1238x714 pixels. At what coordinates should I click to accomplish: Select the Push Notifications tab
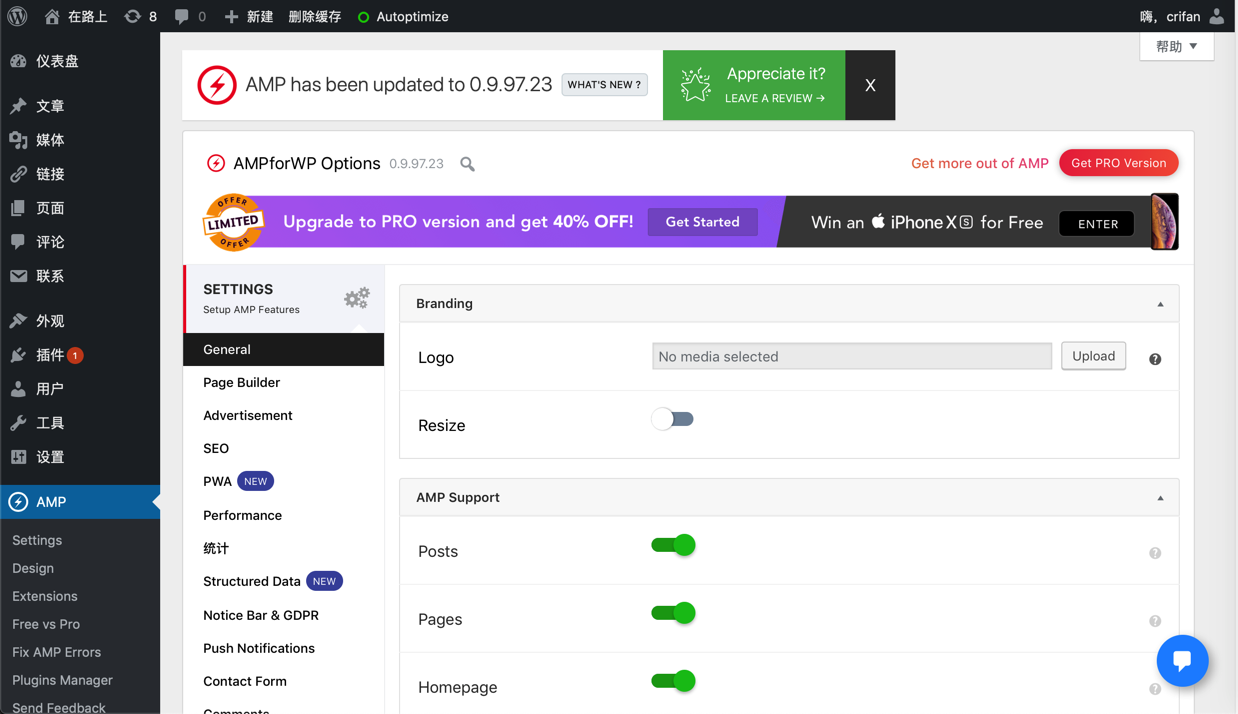click(284, 648)
